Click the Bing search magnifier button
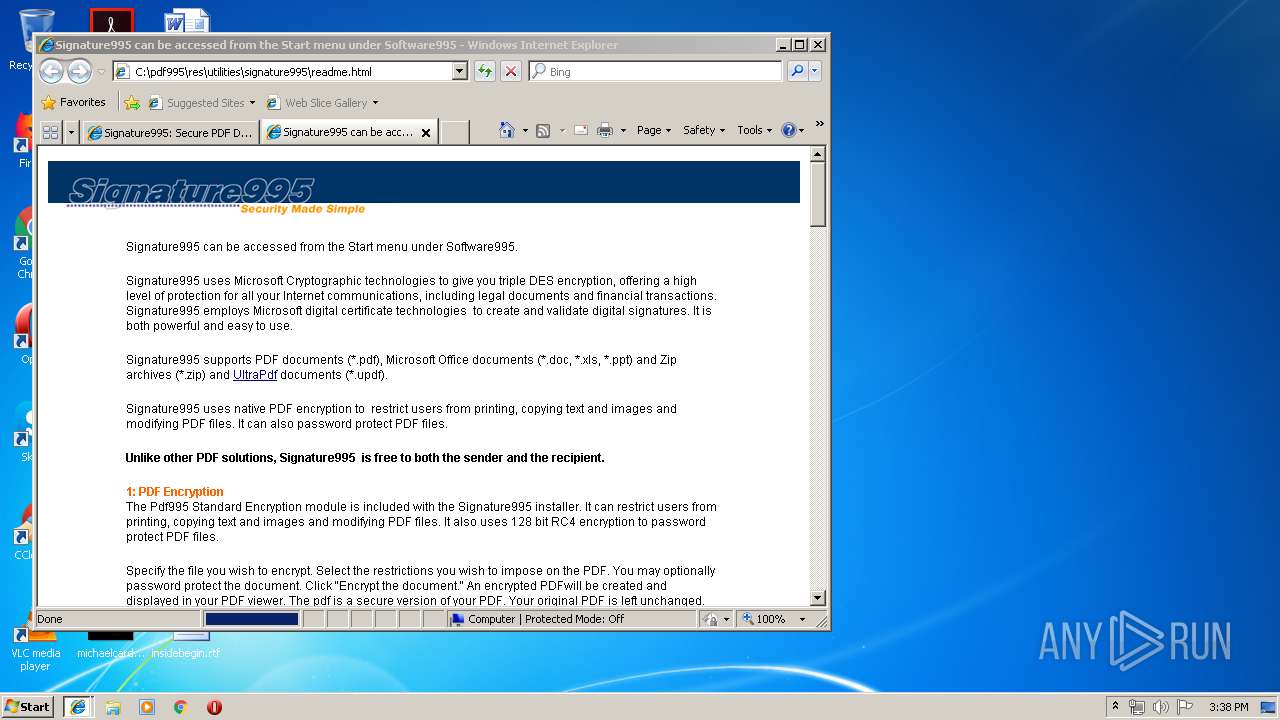This screenshot has height=720, width=1280. (797, 71)
